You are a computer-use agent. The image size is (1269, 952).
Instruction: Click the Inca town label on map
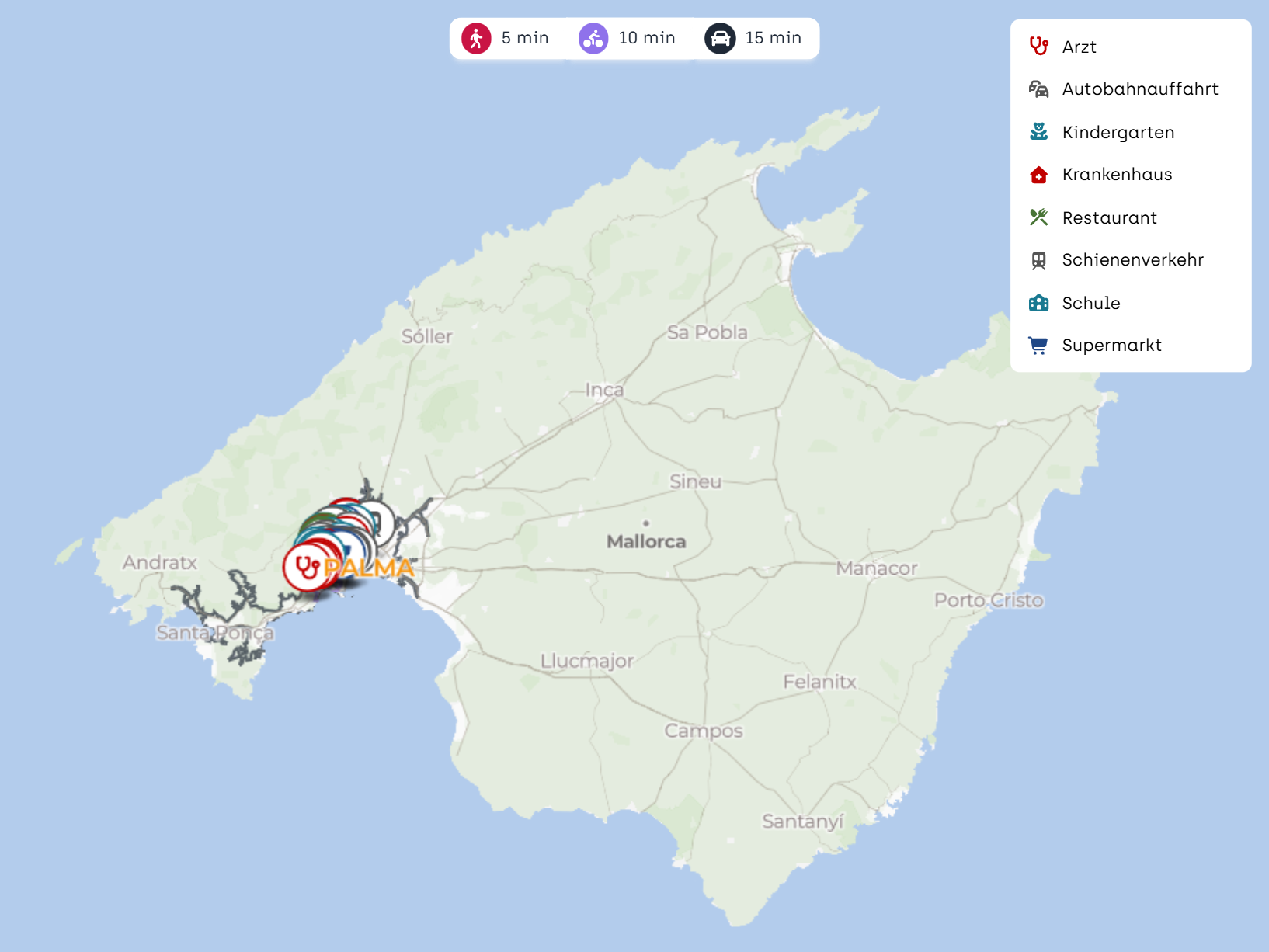(x=604, y=390)
